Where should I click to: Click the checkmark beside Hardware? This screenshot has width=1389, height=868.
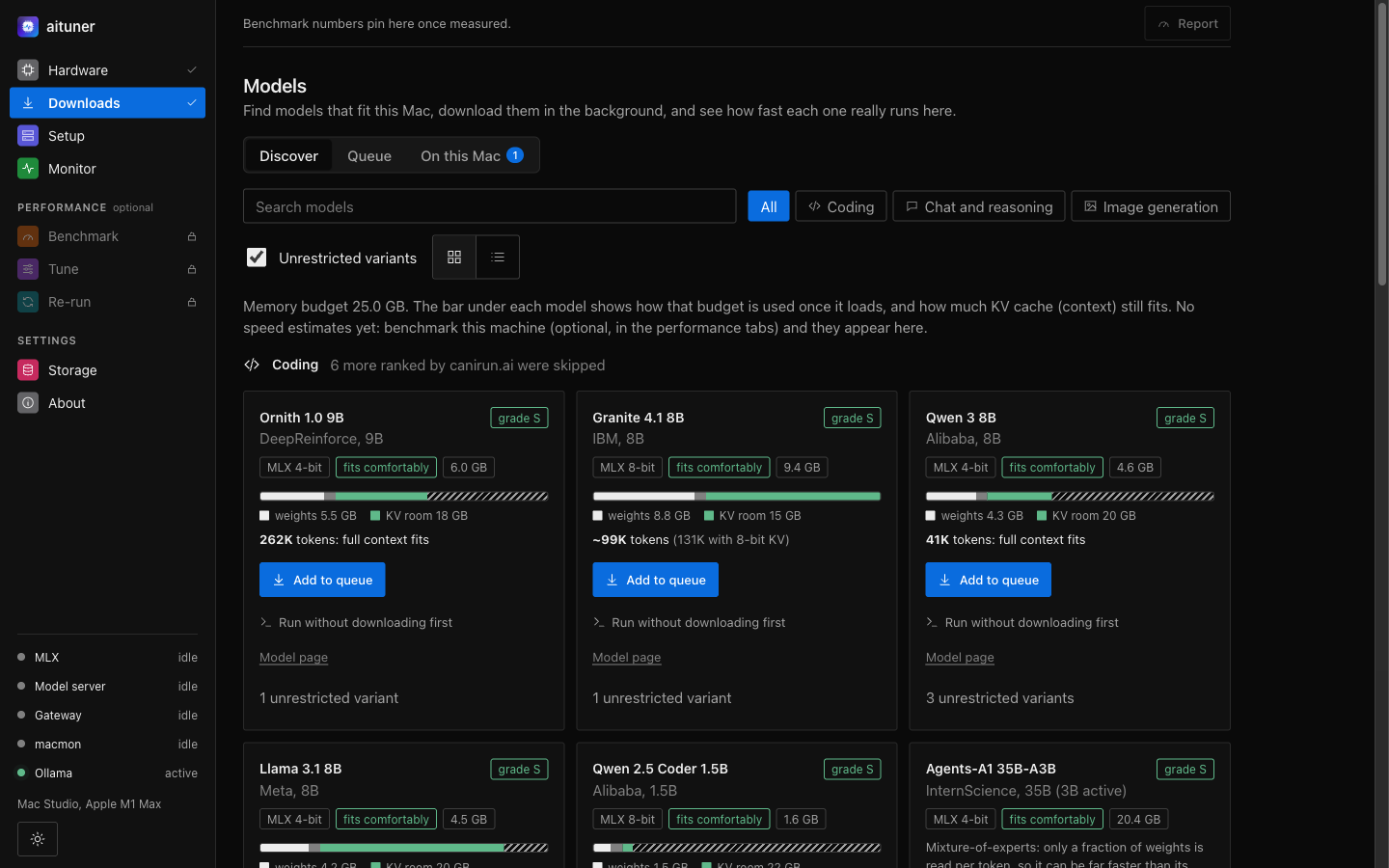tap(192, 70)
